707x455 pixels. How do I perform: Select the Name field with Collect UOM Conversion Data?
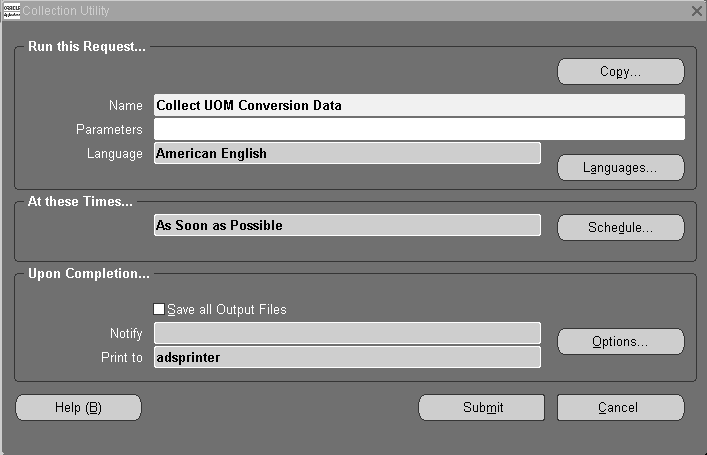click(419, 105)
